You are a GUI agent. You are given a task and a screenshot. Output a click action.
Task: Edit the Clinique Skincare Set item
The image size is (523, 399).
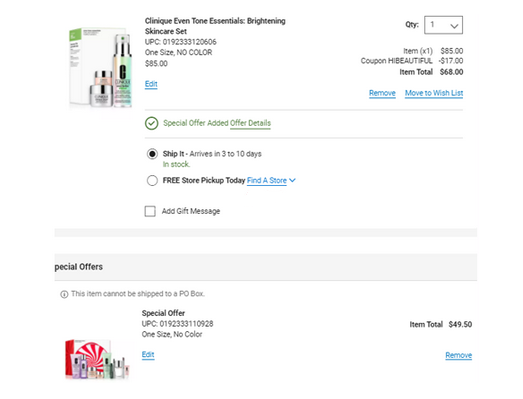pyautogui.click(x=151, y=84)
